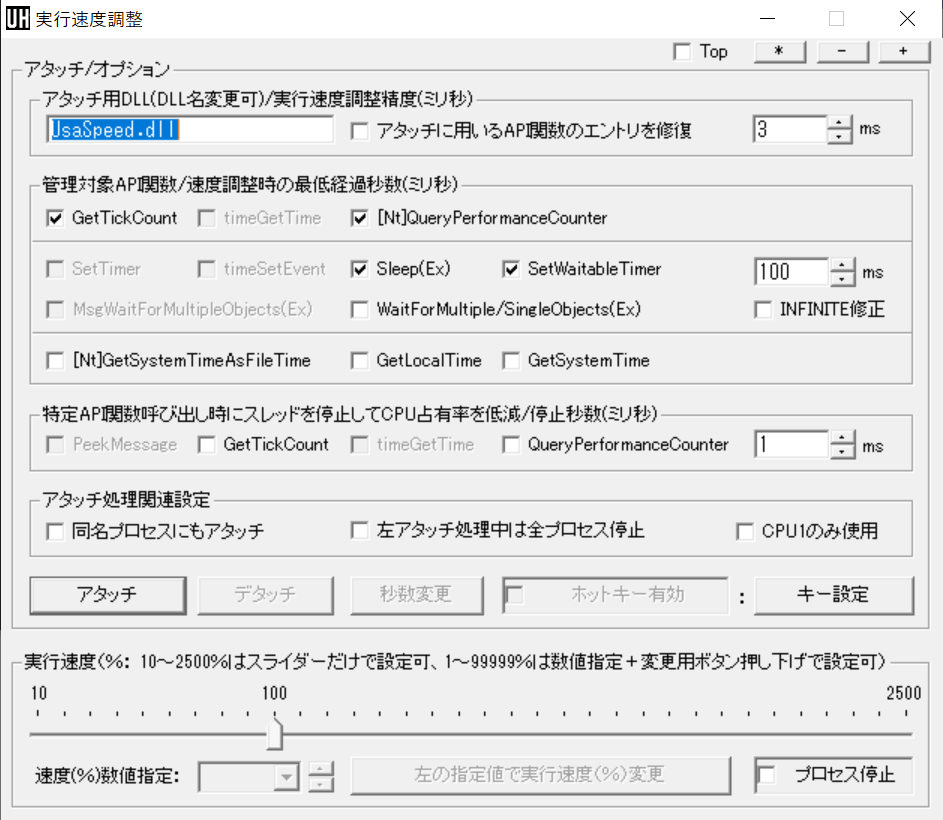Image resolution: width=943 pixels, height=820 pixels.
Task: Decrease the 100 ms value with down arrow
Action: tap(843, 279)
